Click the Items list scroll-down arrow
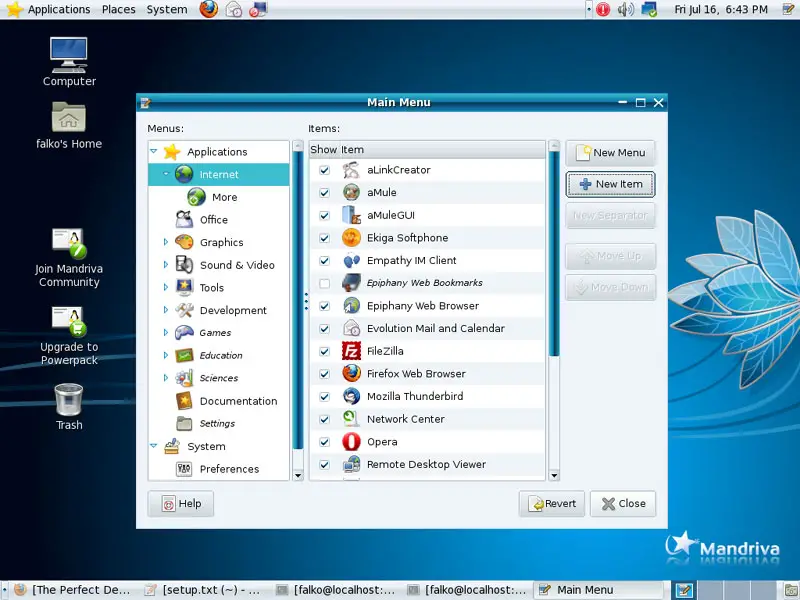Image resolution: width=800 pixels, height=600 pixels. 554,476
